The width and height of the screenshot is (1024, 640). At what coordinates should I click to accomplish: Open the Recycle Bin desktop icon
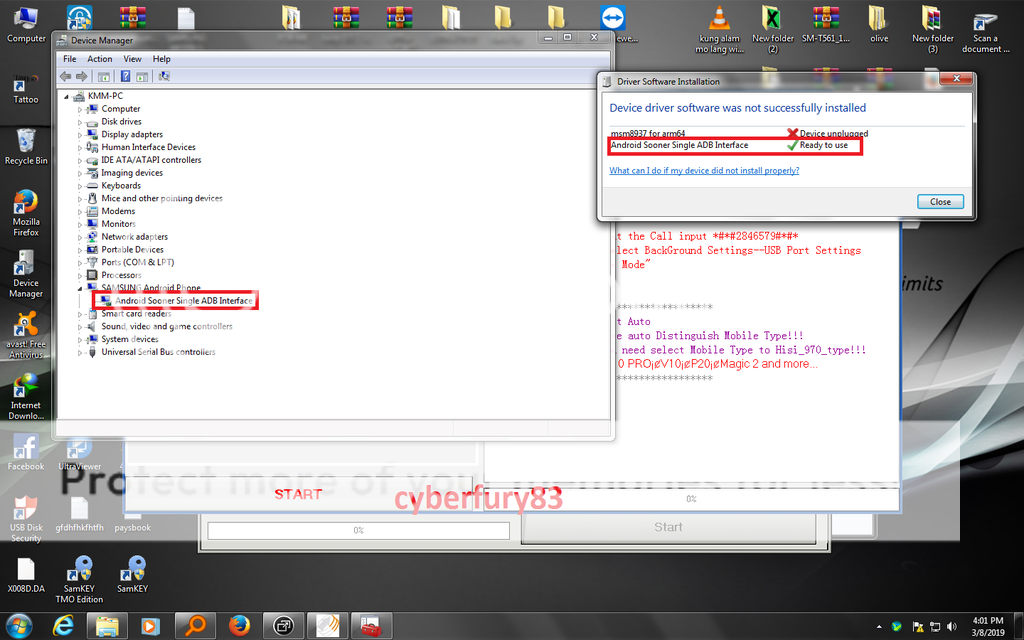click(x=26, y=143)
